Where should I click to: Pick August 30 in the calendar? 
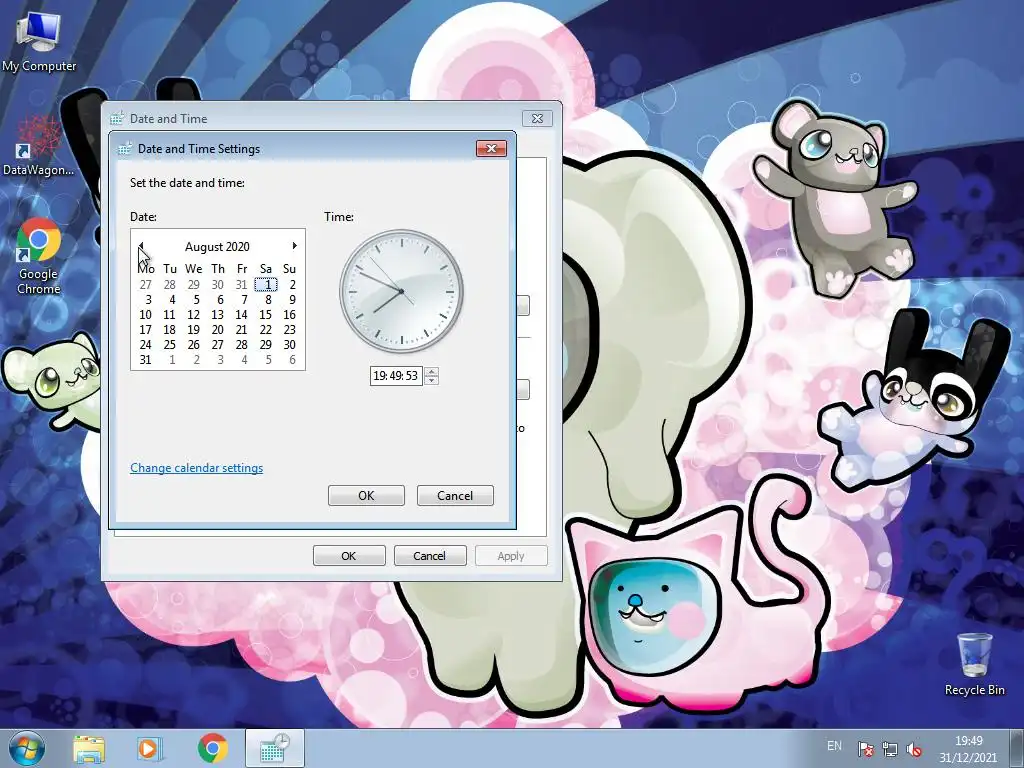(x=290, y=345)
